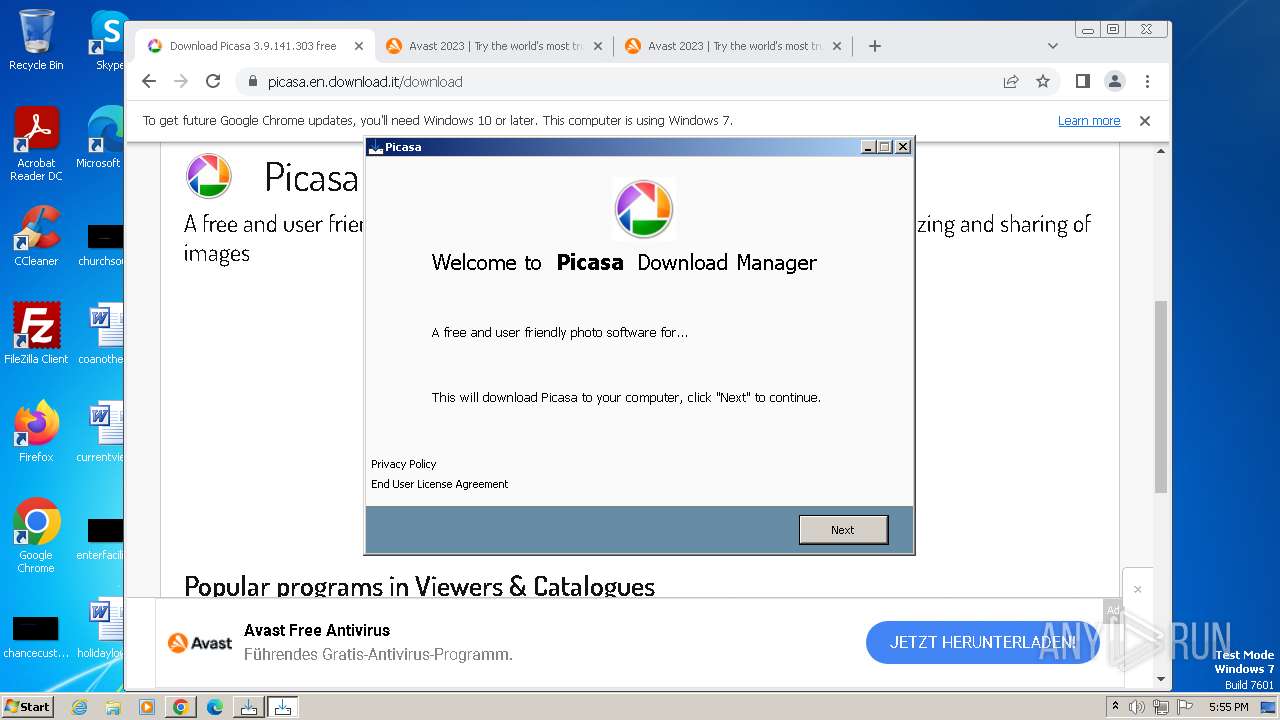Toggle the Chrome side panel icon

tap(1082, 81)
